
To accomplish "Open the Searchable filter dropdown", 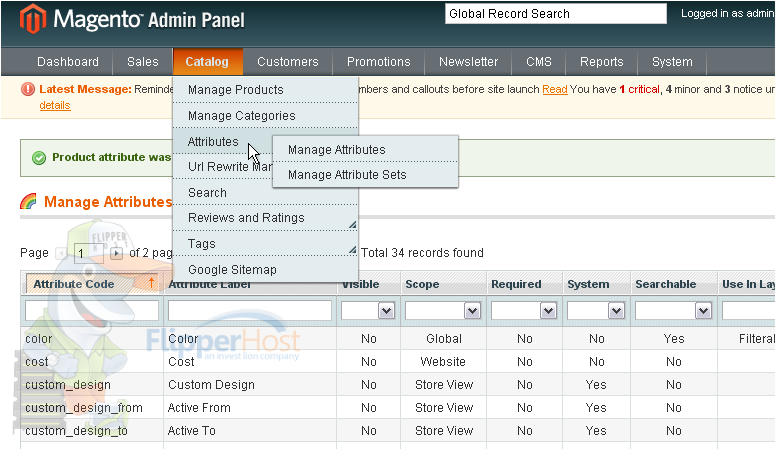I will [703, 311].
